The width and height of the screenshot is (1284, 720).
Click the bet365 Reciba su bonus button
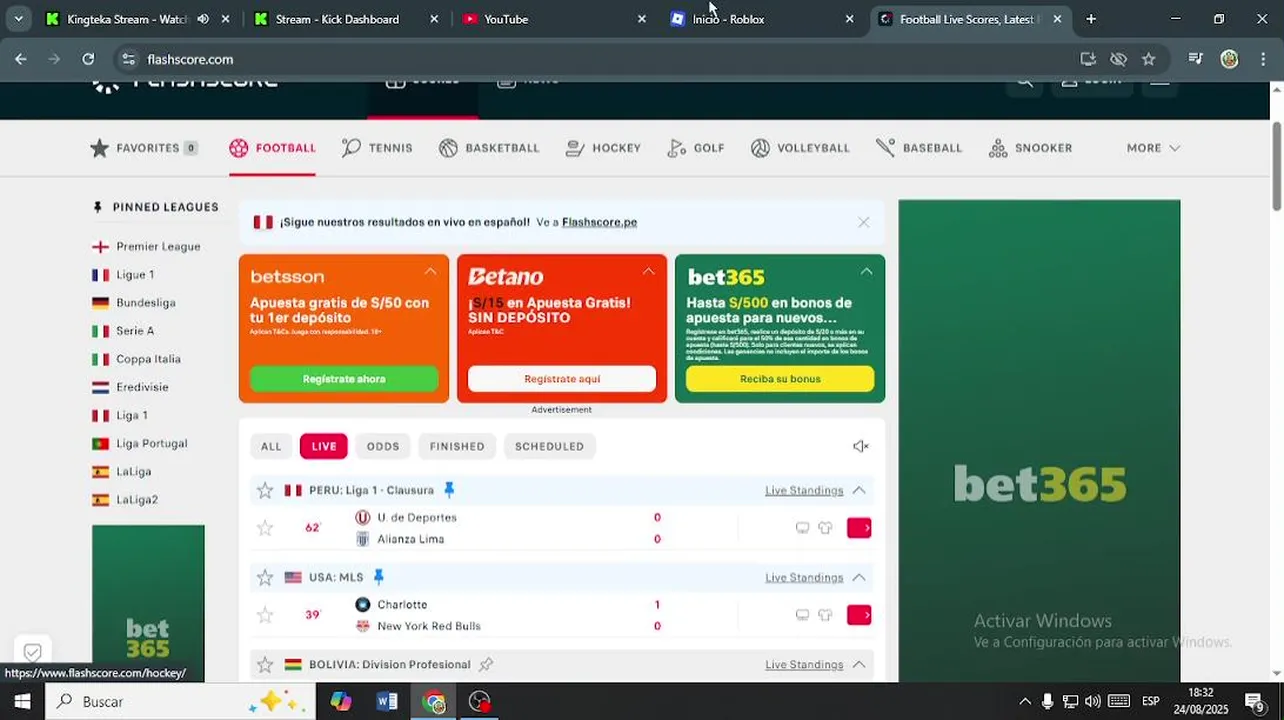(x=780, y=379)
